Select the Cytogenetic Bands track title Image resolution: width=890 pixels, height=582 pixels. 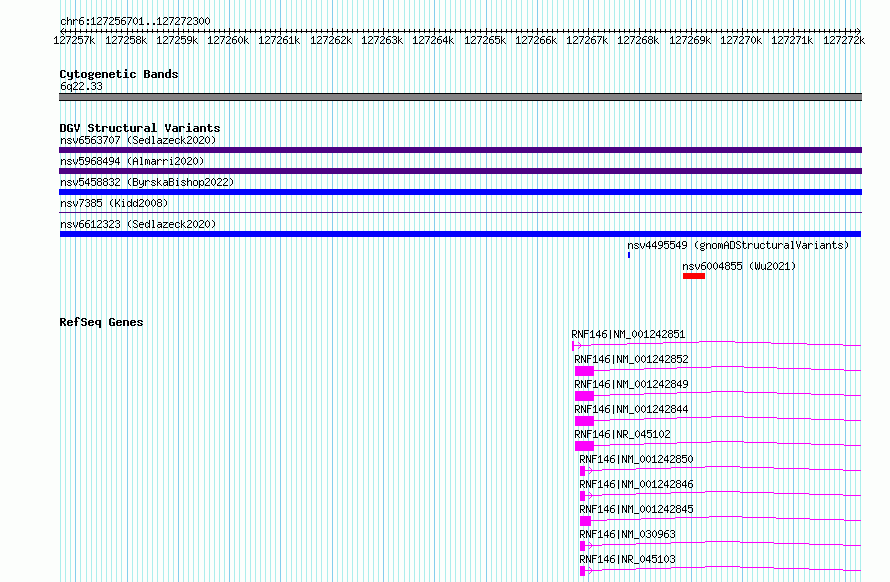pos(119,74)
